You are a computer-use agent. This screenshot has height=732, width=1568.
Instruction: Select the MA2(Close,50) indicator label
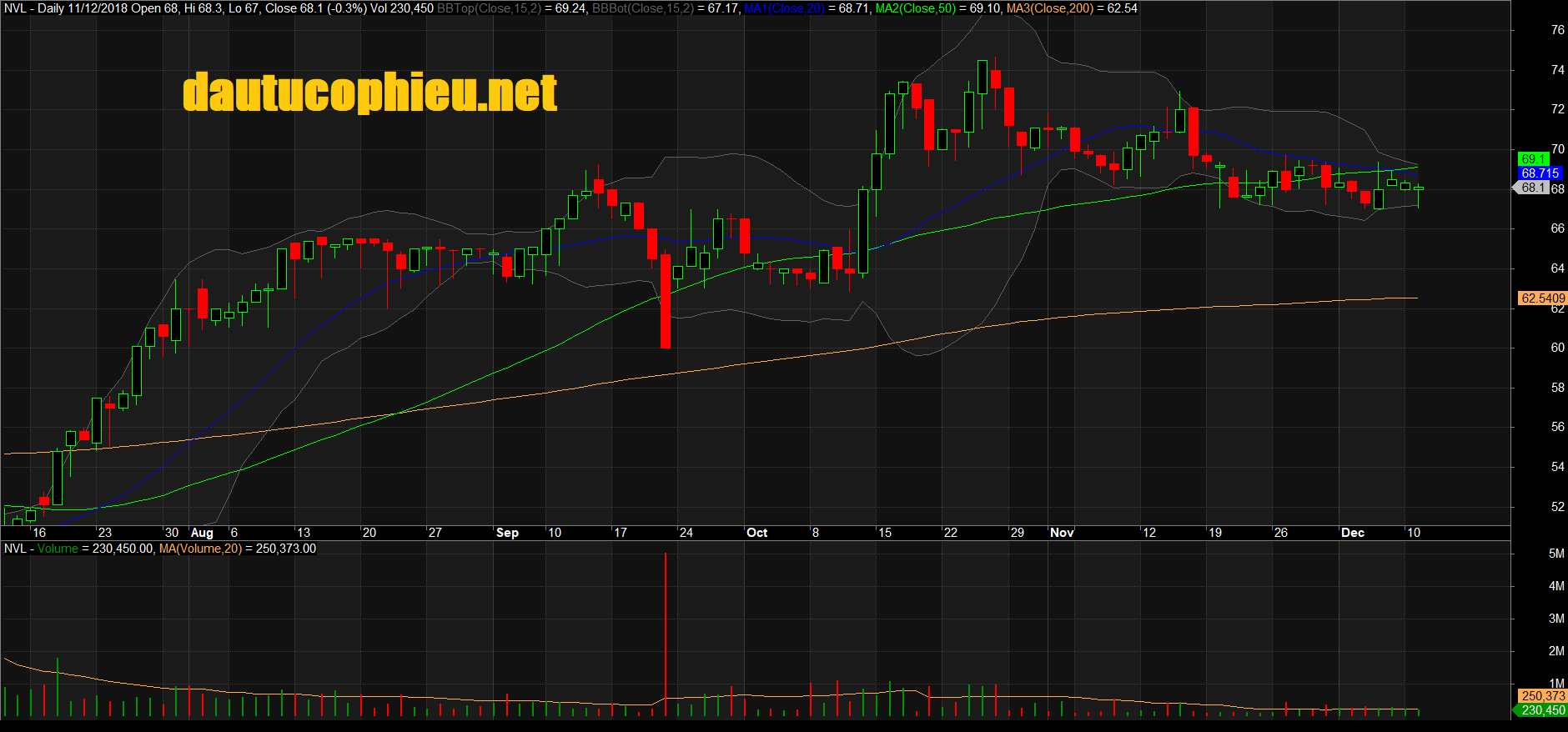915,8
